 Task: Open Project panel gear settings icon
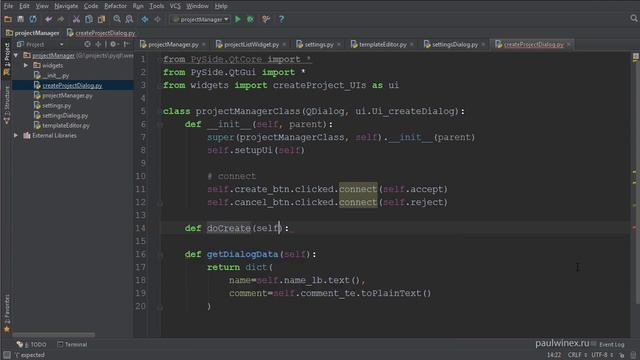[113, 44]
